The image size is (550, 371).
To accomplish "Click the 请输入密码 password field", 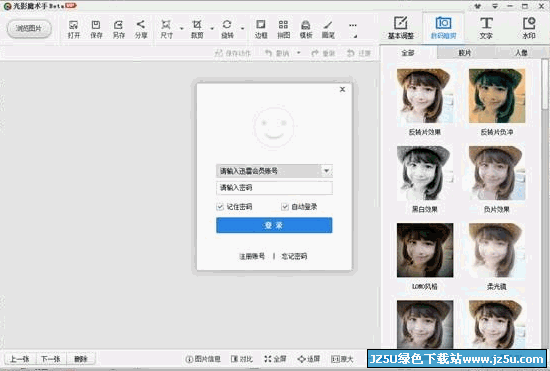I will (274, 188).
